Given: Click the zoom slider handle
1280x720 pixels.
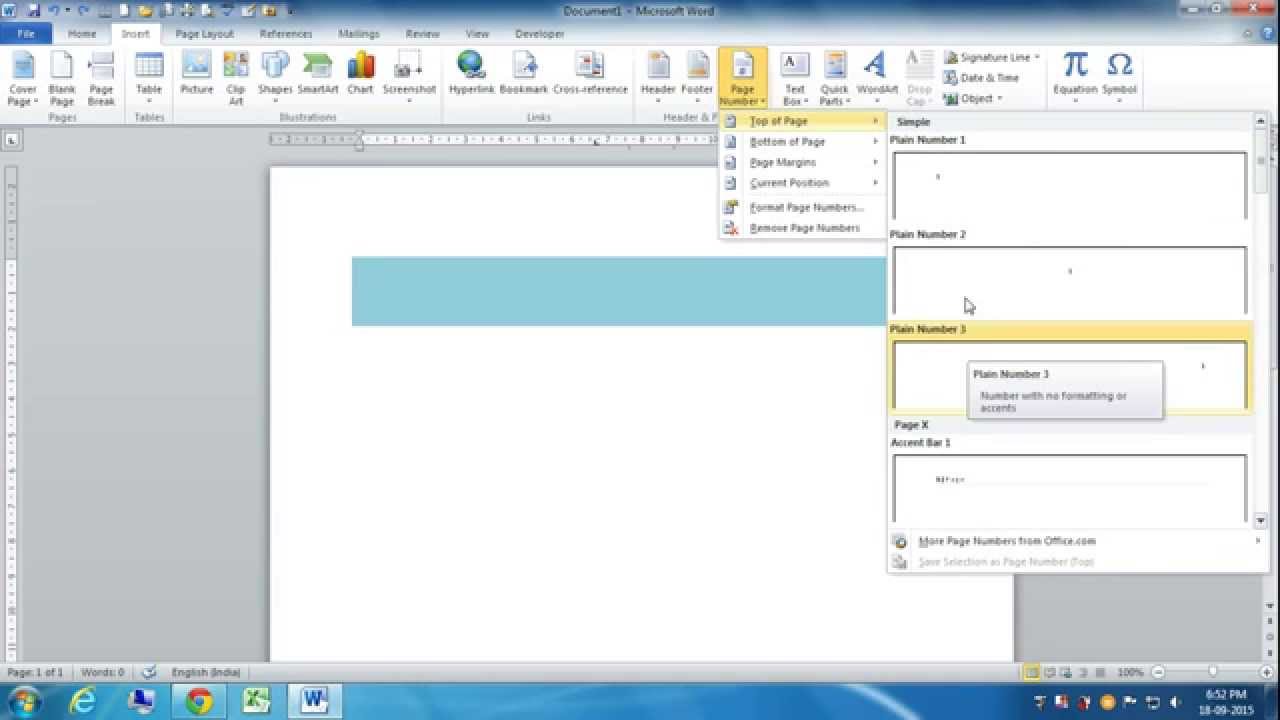Looking at the screenshot, I should click(x=1213, y=672).
